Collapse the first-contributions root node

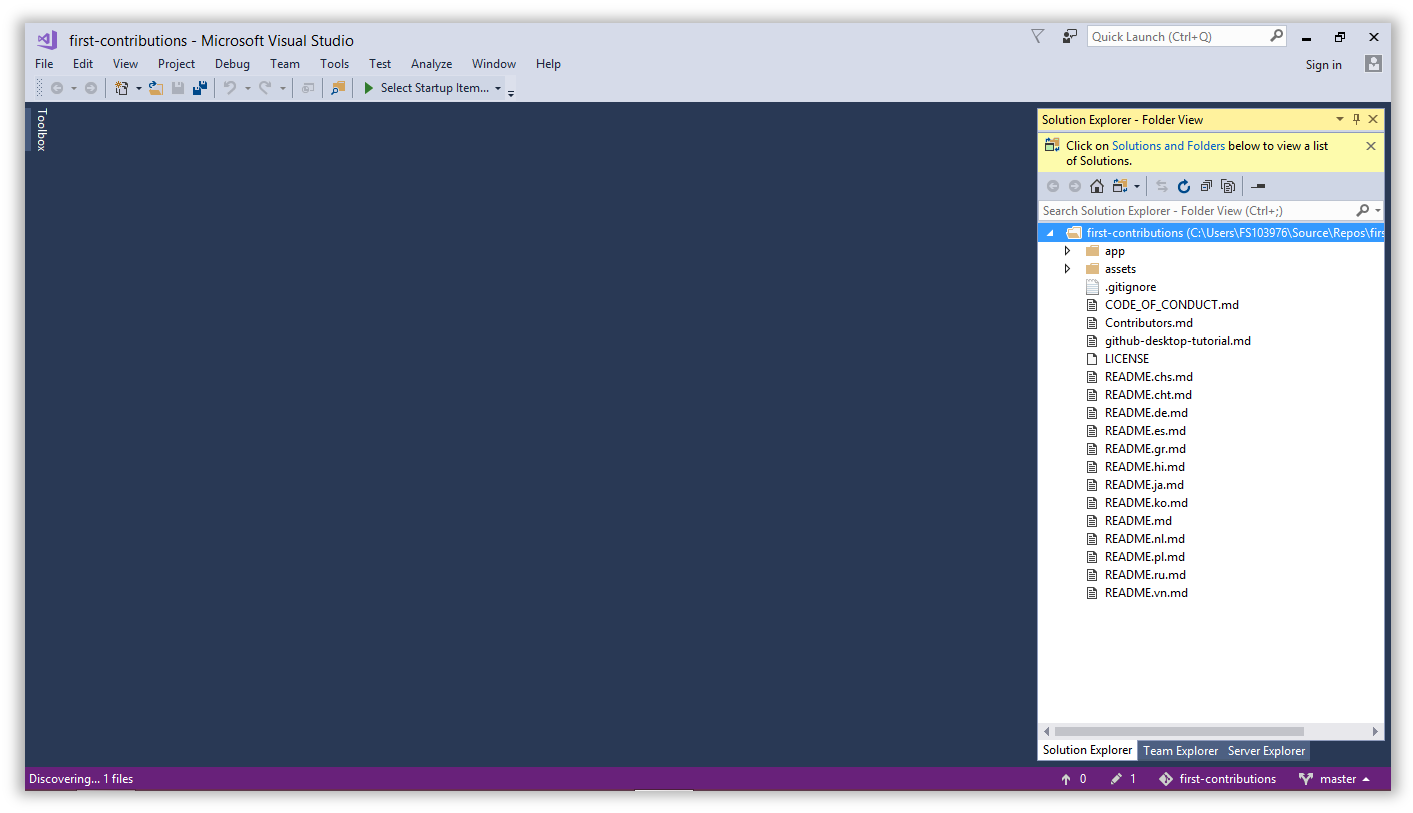[x=1050, y=233]
